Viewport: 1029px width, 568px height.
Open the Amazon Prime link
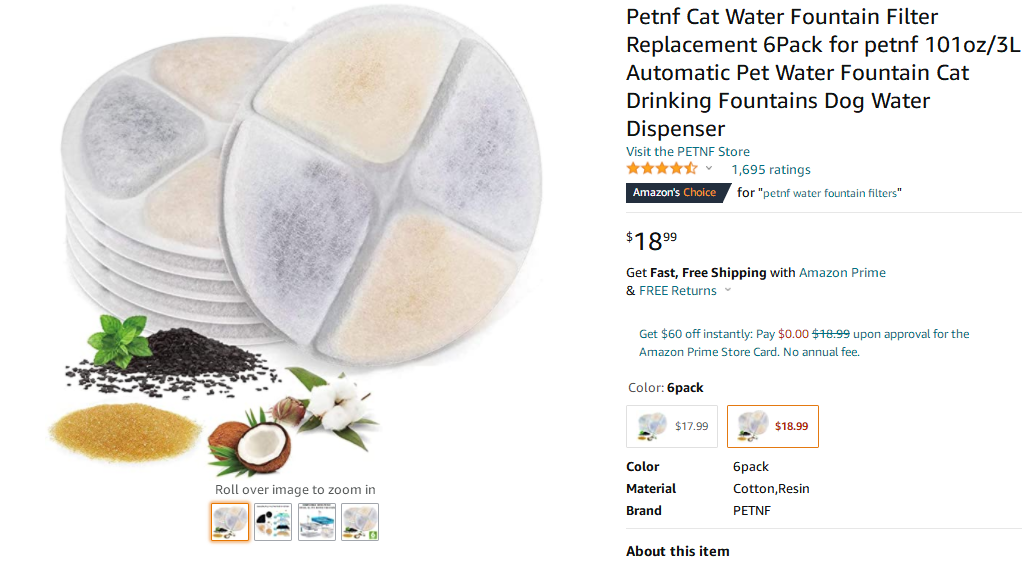coord(842,272)
